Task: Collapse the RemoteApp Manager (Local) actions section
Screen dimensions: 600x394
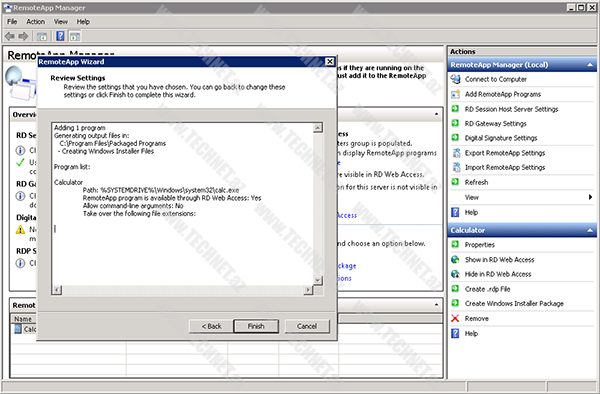Action: 590,65
